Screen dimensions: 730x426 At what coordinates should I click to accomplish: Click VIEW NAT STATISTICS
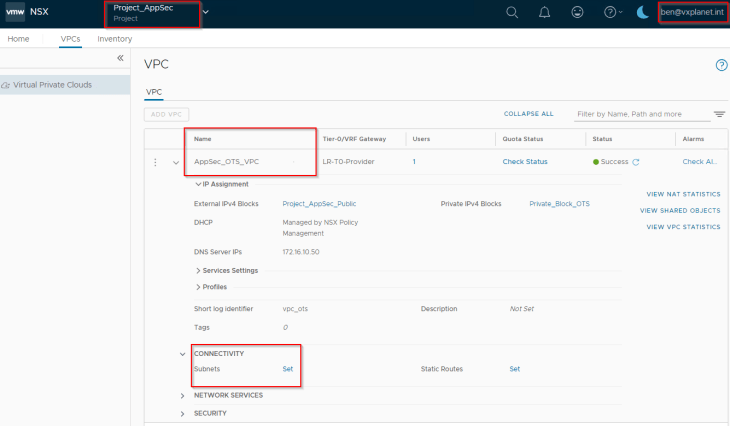[683, 194]
